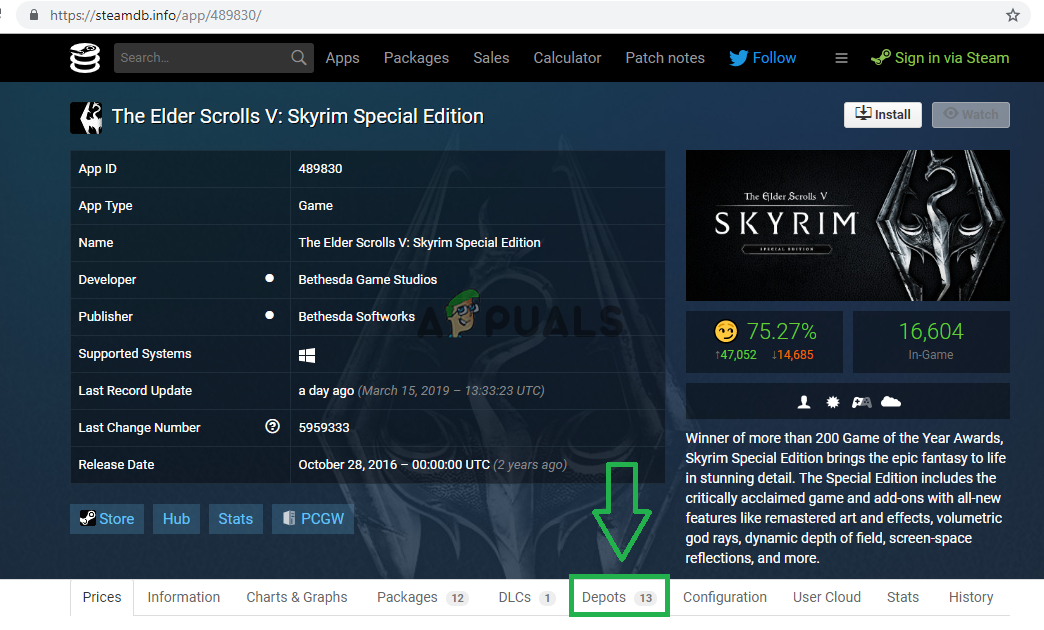
Task: Click Last Change Number help icon
Action: tap(272, 426)
